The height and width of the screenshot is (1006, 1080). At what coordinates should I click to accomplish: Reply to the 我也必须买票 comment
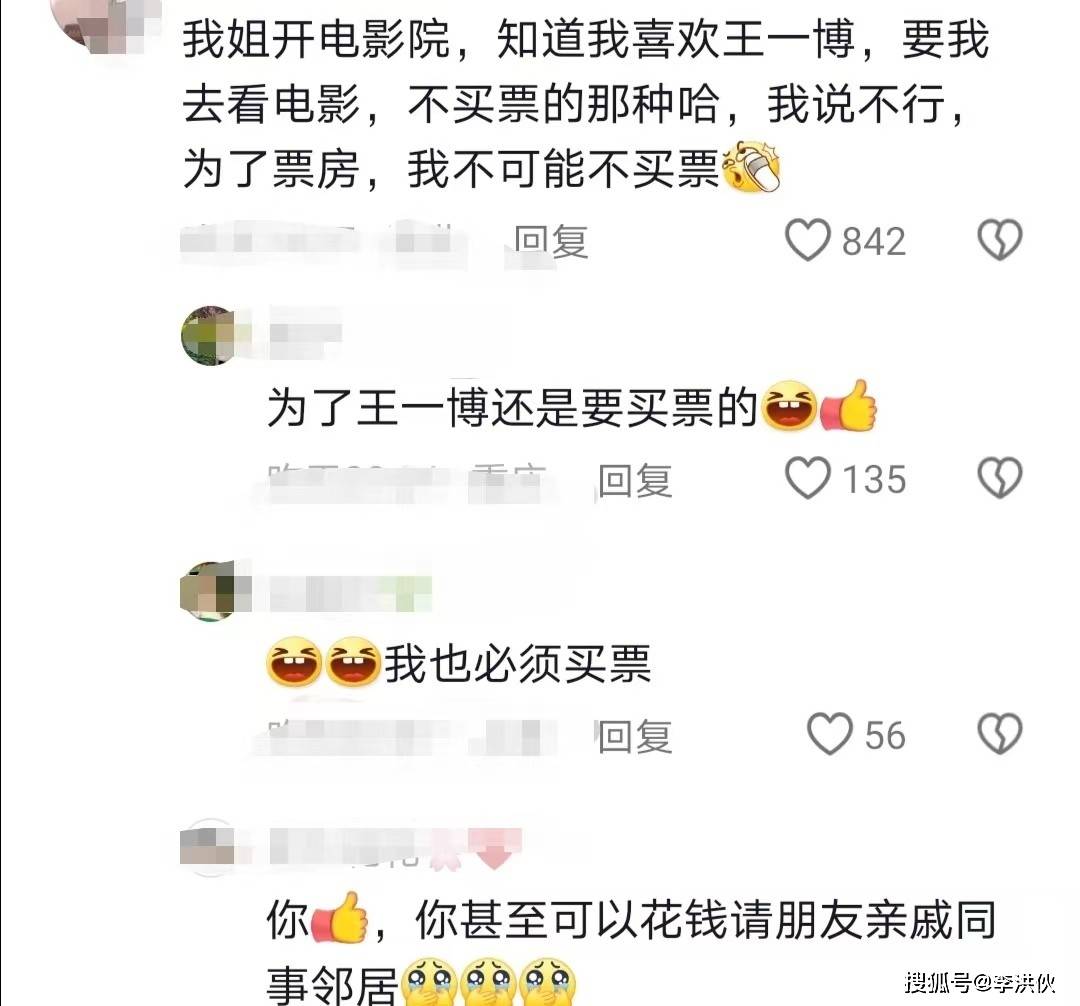634,736
